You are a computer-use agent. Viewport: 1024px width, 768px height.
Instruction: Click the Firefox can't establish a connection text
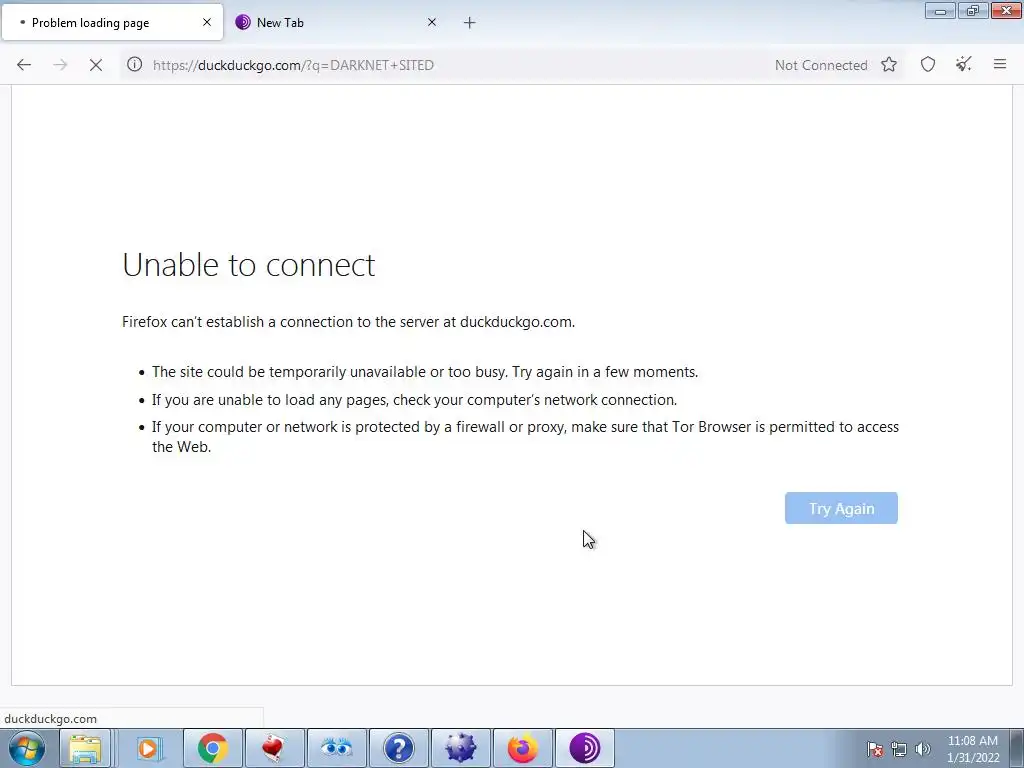[x=349, y=322]
